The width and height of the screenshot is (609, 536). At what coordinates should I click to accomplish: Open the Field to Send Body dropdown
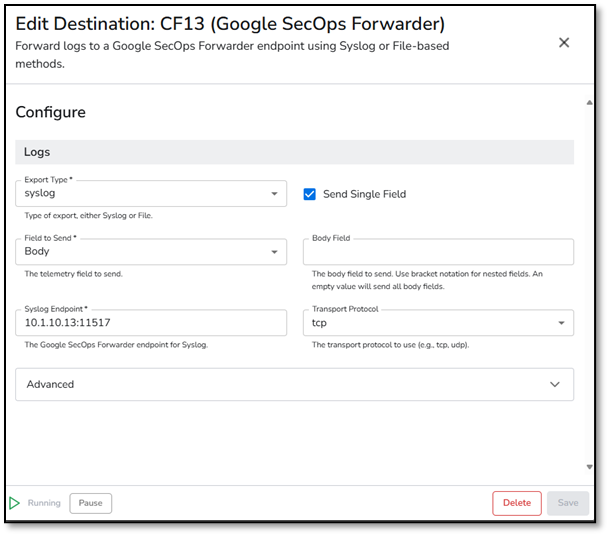pos(151,252)
